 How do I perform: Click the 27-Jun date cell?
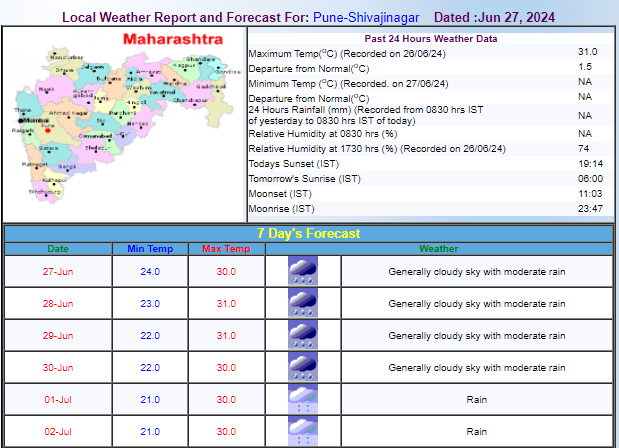(58, 272)
